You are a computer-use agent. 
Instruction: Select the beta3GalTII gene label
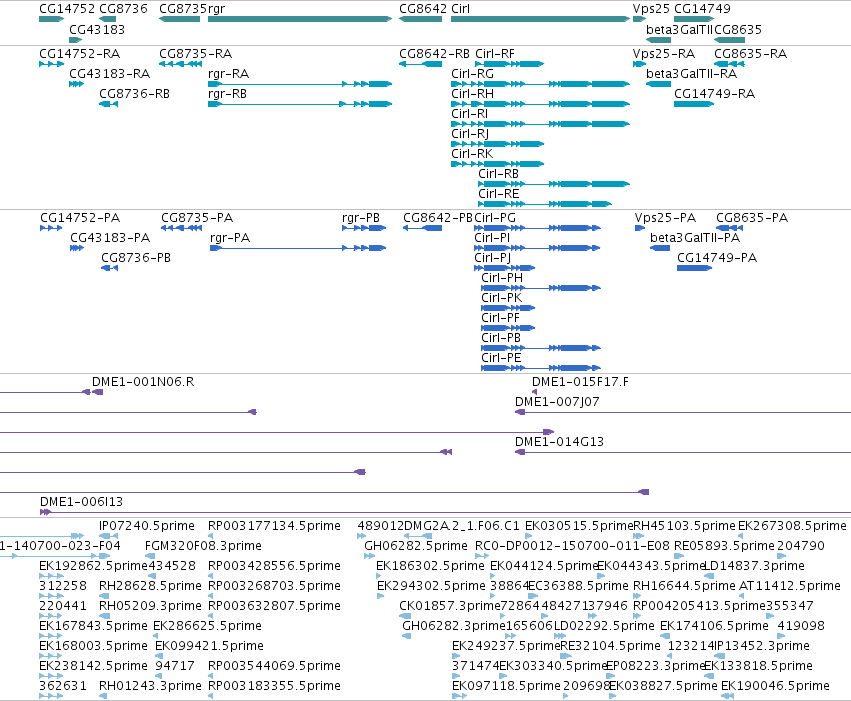(679, 29)
